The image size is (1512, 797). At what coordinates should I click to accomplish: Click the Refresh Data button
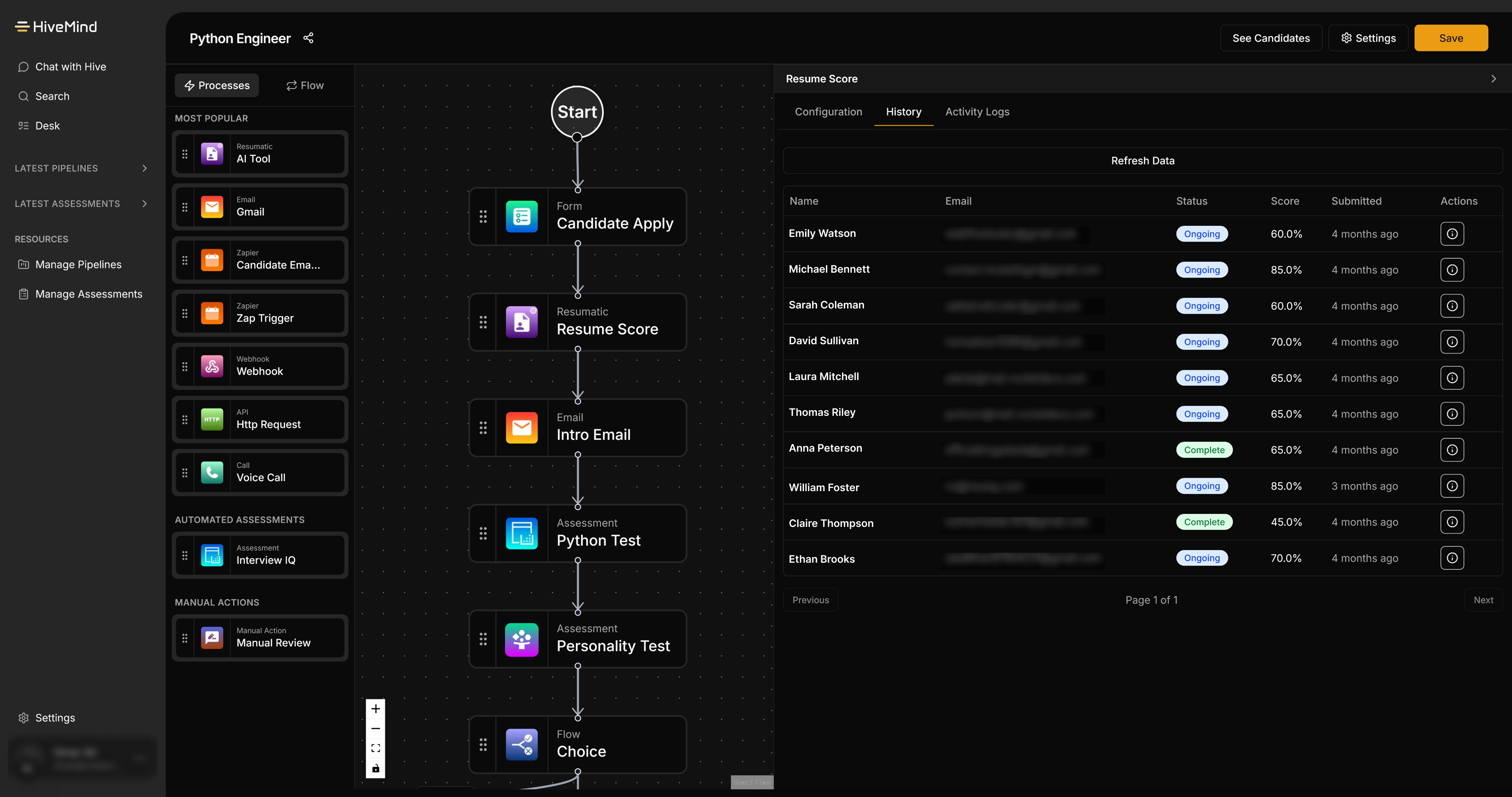point(1142,160)
